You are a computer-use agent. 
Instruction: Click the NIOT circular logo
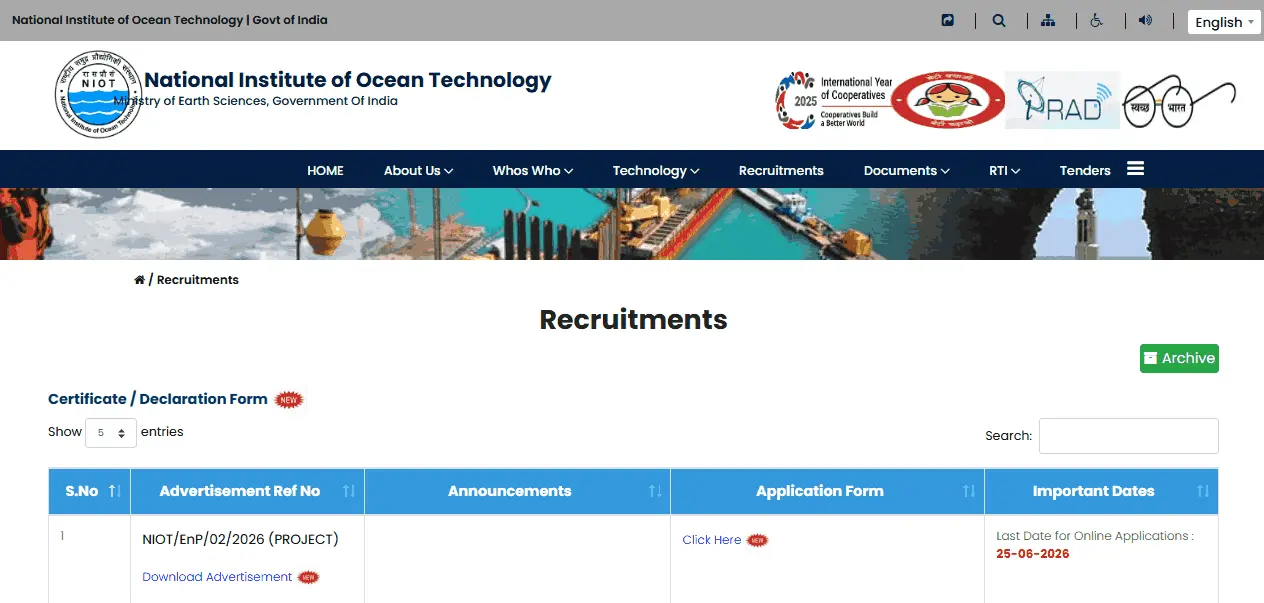pos(99,94)
